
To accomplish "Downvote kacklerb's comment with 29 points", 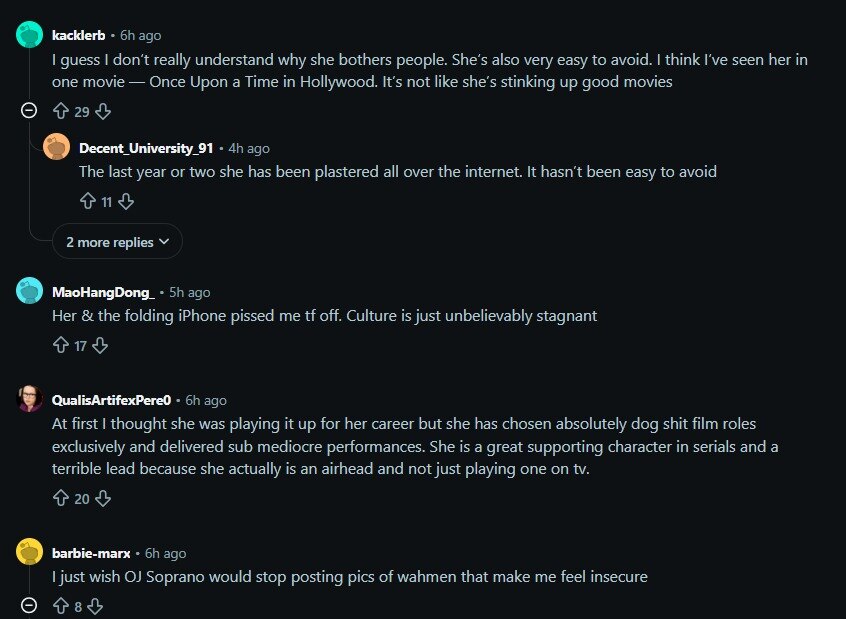I will pyautogui.click(x=103, y=112).
